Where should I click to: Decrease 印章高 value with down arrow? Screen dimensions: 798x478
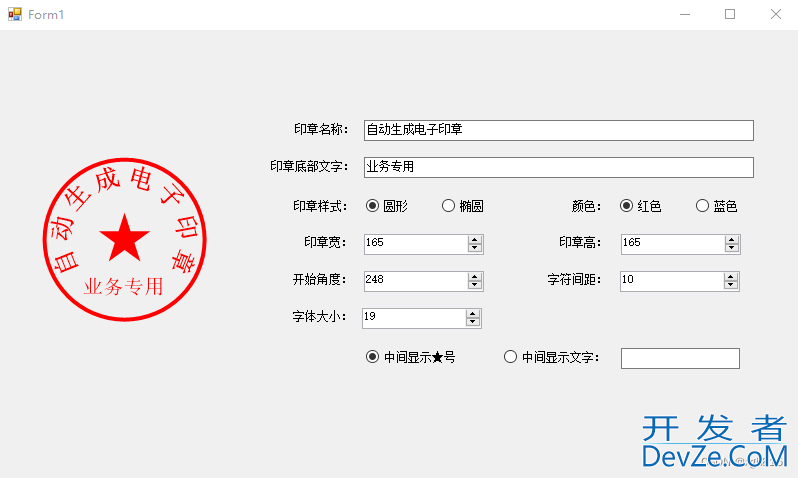pos(732,248)
